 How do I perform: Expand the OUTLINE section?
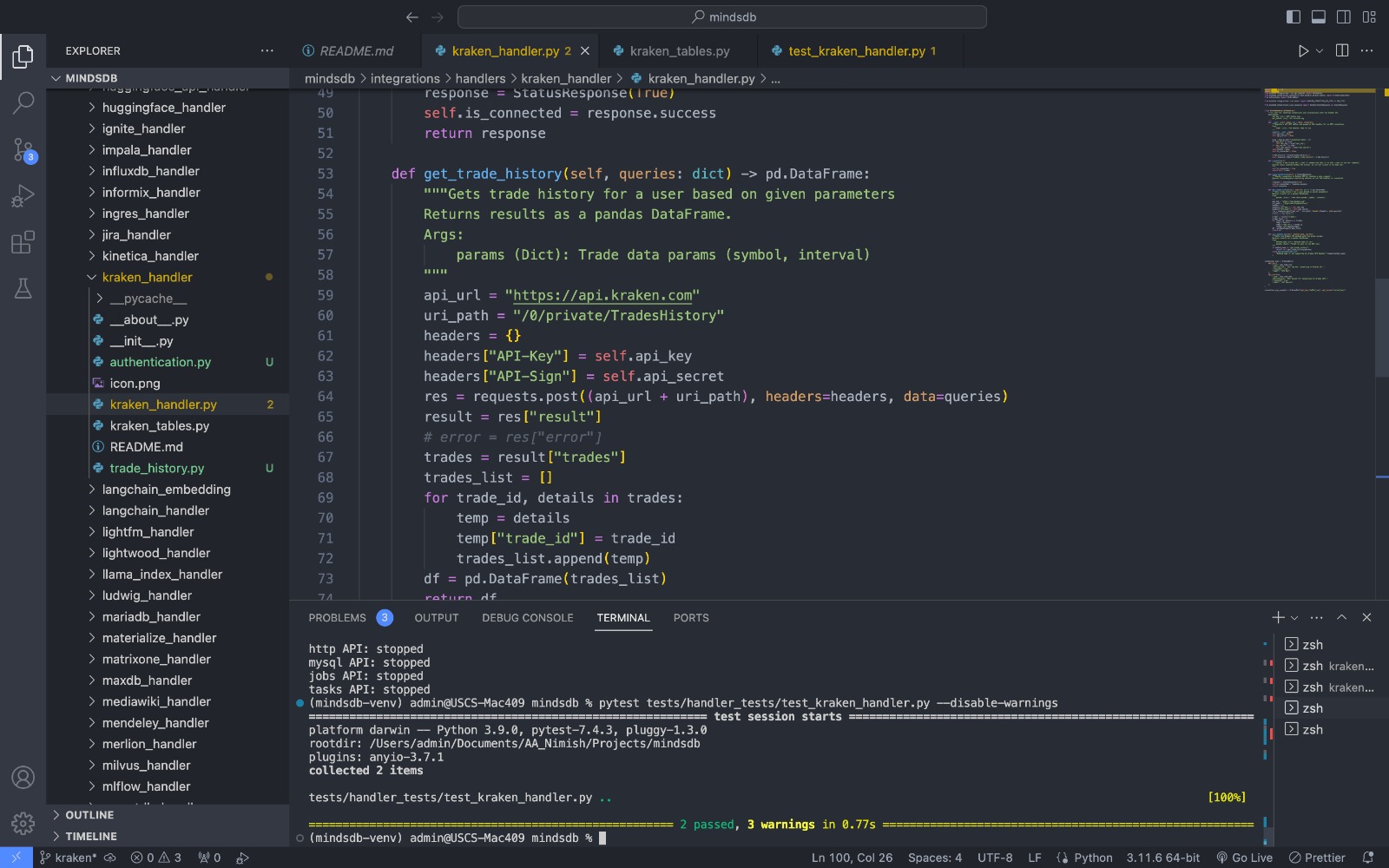point(89,815)
